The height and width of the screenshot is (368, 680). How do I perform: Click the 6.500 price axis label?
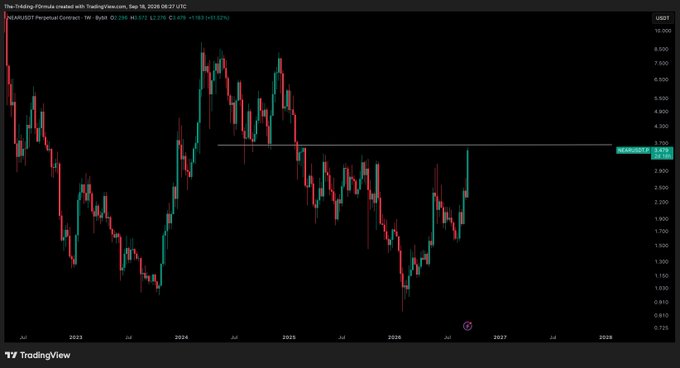[x=661, y=80]
